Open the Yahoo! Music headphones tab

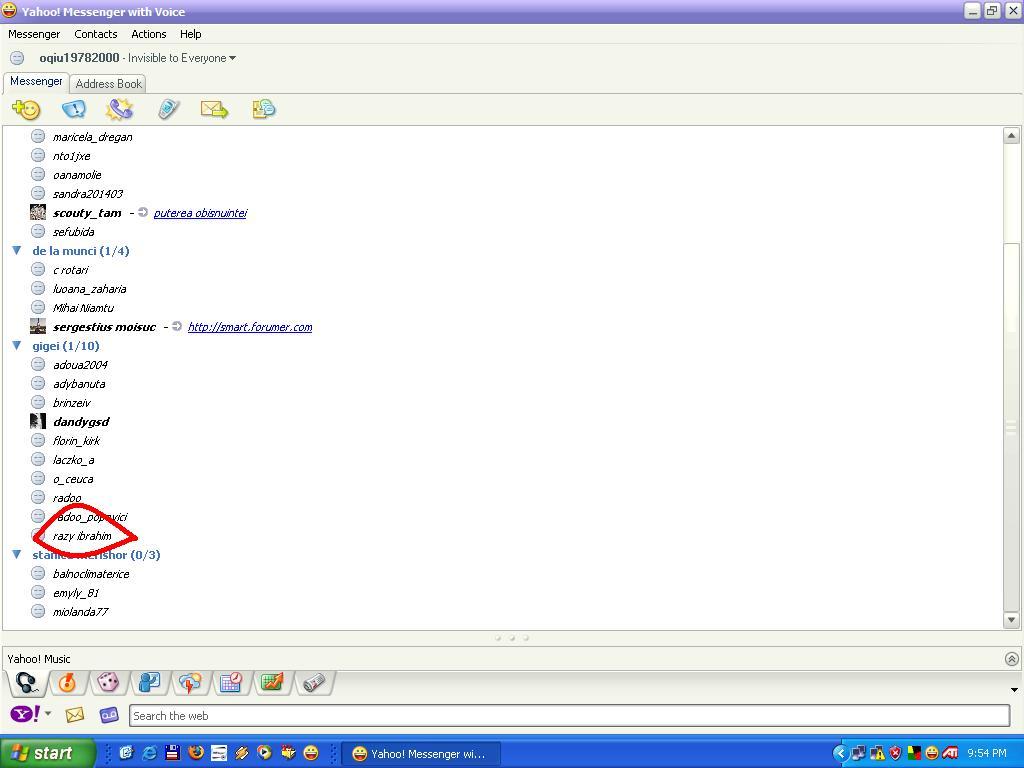point(27,683)
